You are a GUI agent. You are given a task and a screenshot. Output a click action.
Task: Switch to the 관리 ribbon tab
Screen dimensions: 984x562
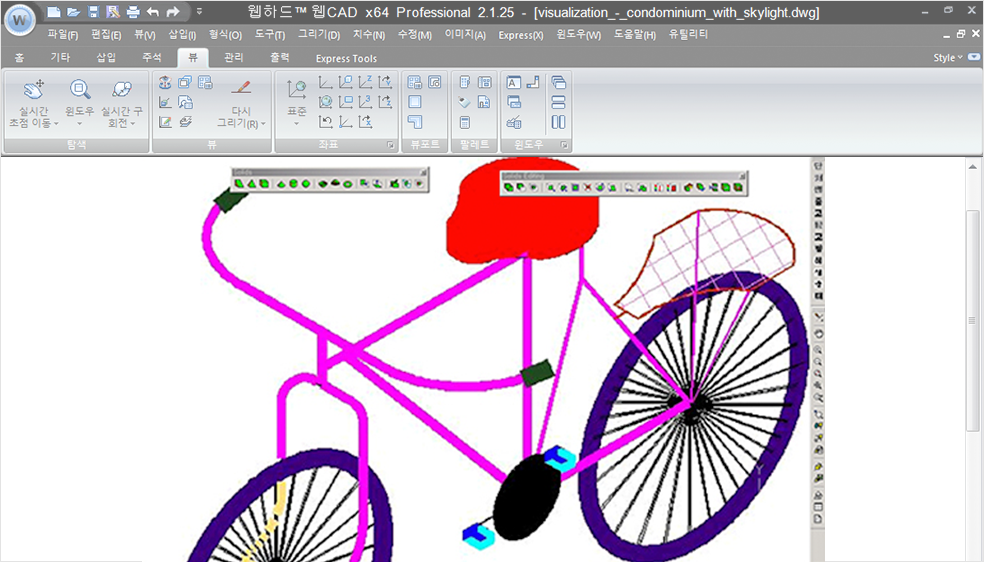(233, 58)
